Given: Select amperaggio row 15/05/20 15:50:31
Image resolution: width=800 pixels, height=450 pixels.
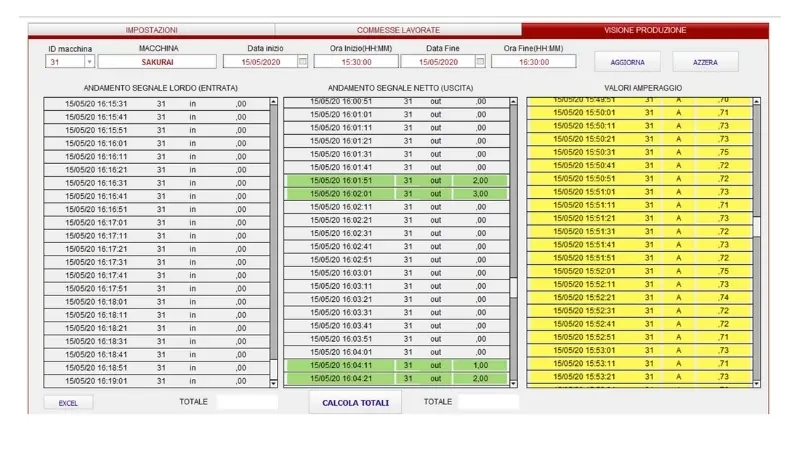Looking at the screenshot, I should tap(640, 152).
